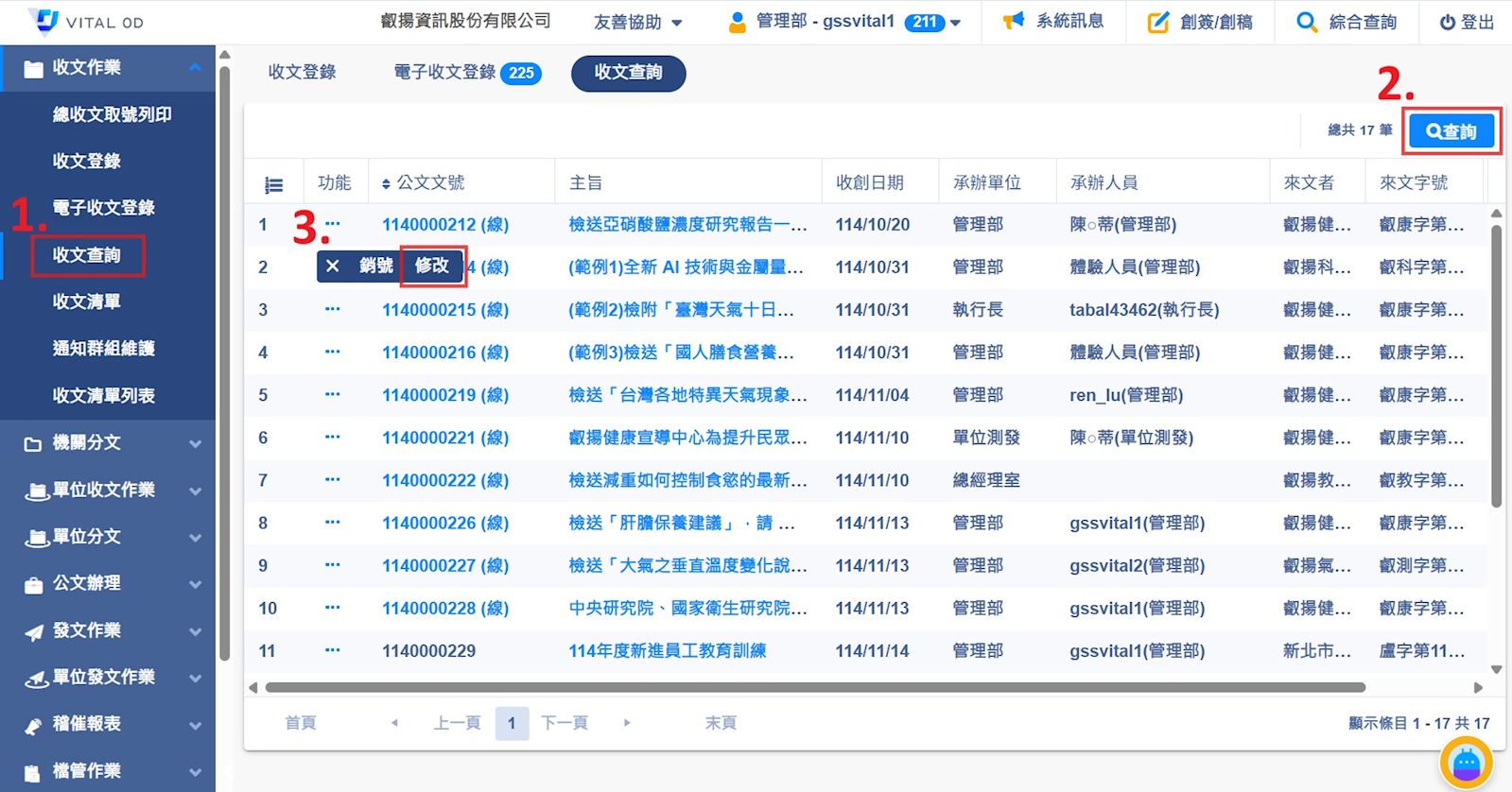Click the horizontal scrollbar under the table

(x=813, y=687)
